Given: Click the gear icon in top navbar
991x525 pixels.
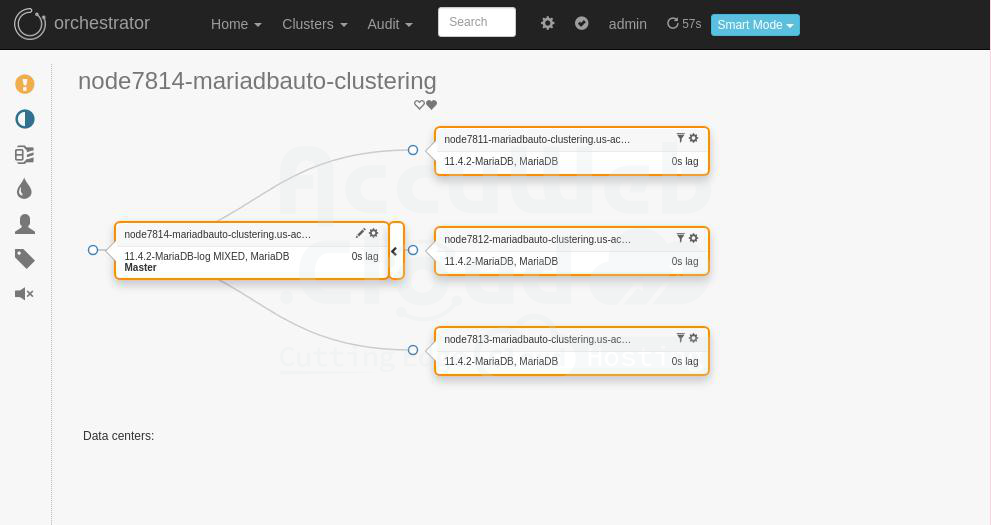Looking at the screenshot, I should pyautogui.click(x=547, y=23).
